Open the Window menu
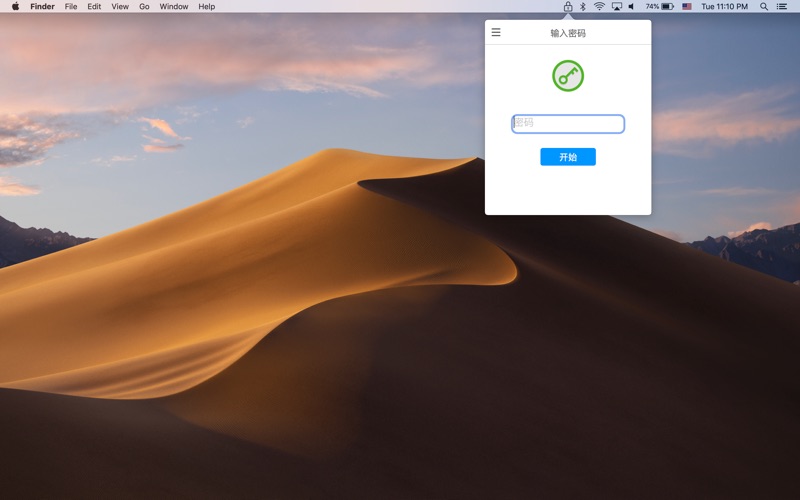The width and height of the screenshot is (800, 500). point(173,7)
